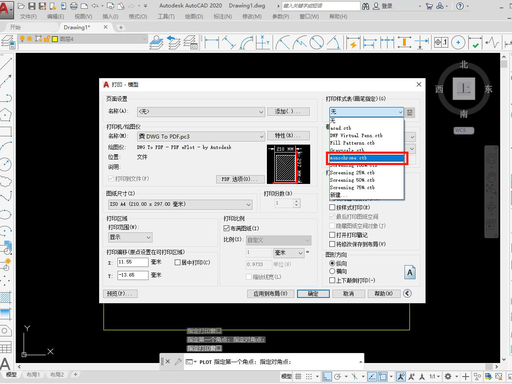Click the 添加 add page setup button
The width and height of the screenshot is (512, 384).
(x=288, y=111)
